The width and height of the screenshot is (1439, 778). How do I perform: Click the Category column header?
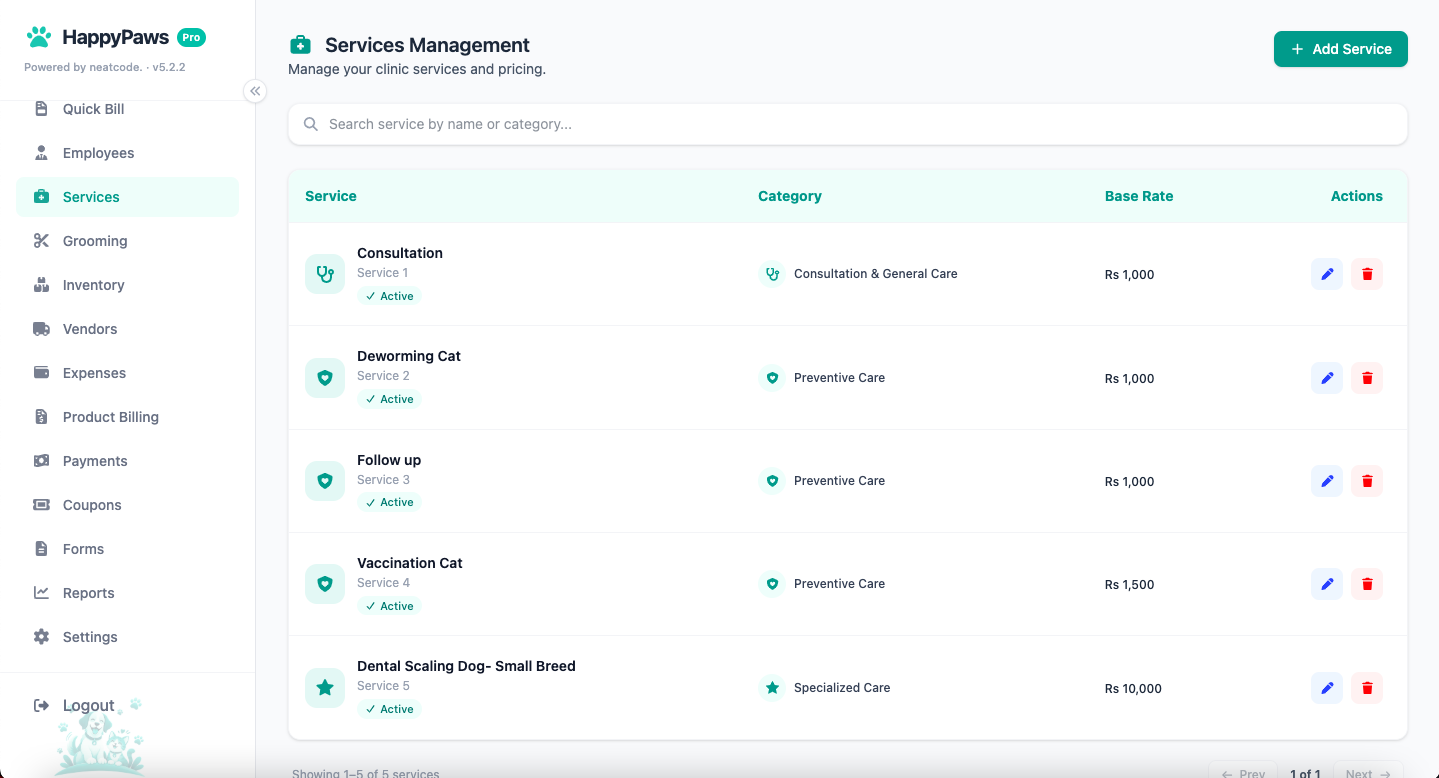(790, 196)
